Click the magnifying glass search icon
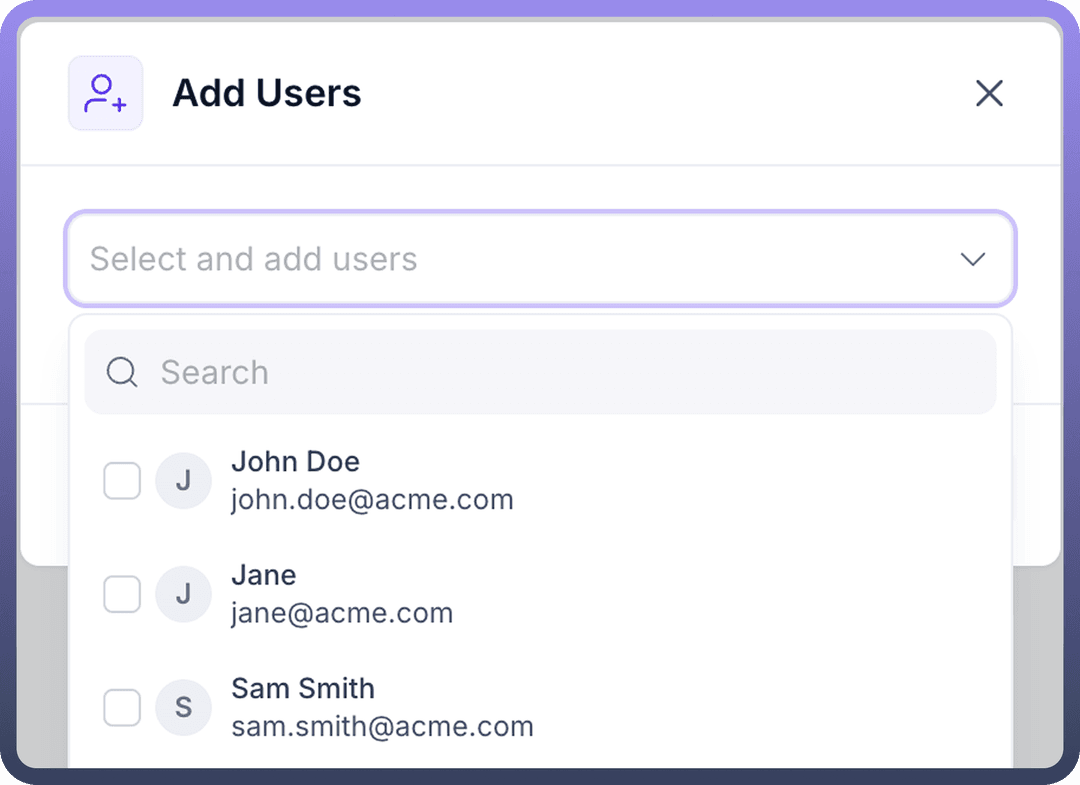The width and height of the screenshot is (1080, 785). (x=122, y=373)
